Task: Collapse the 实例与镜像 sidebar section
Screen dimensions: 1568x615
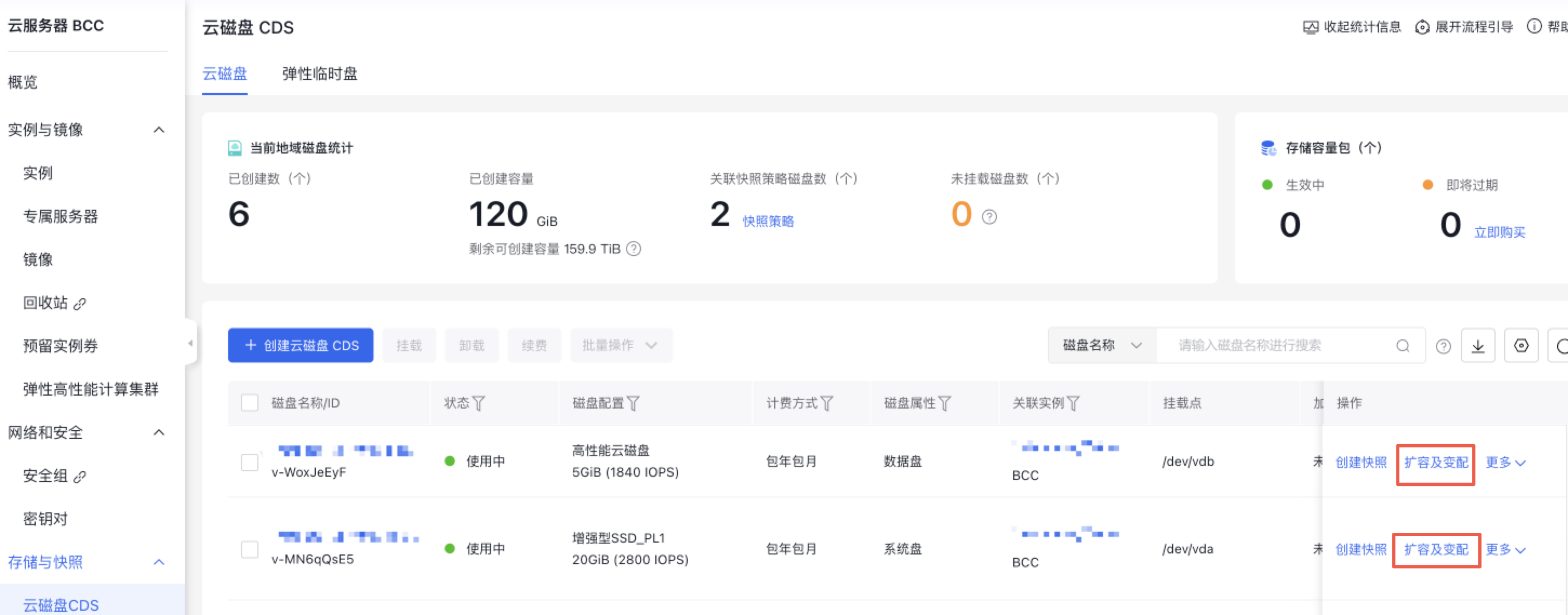Action: (x=159, y=130)
